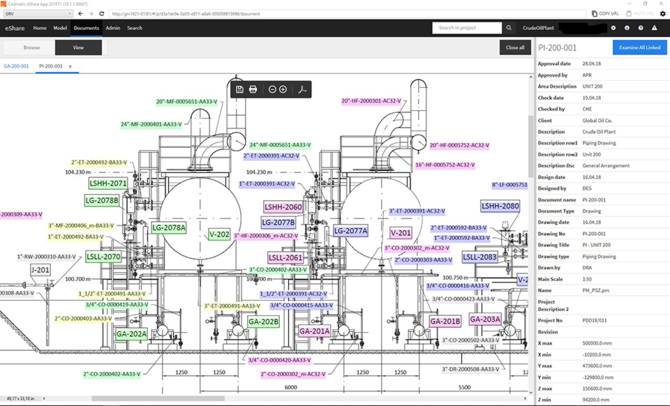Click the 20"-HF-2000301-AC32-V line label
Screen dimensions: 670x406
coord(371,101)
